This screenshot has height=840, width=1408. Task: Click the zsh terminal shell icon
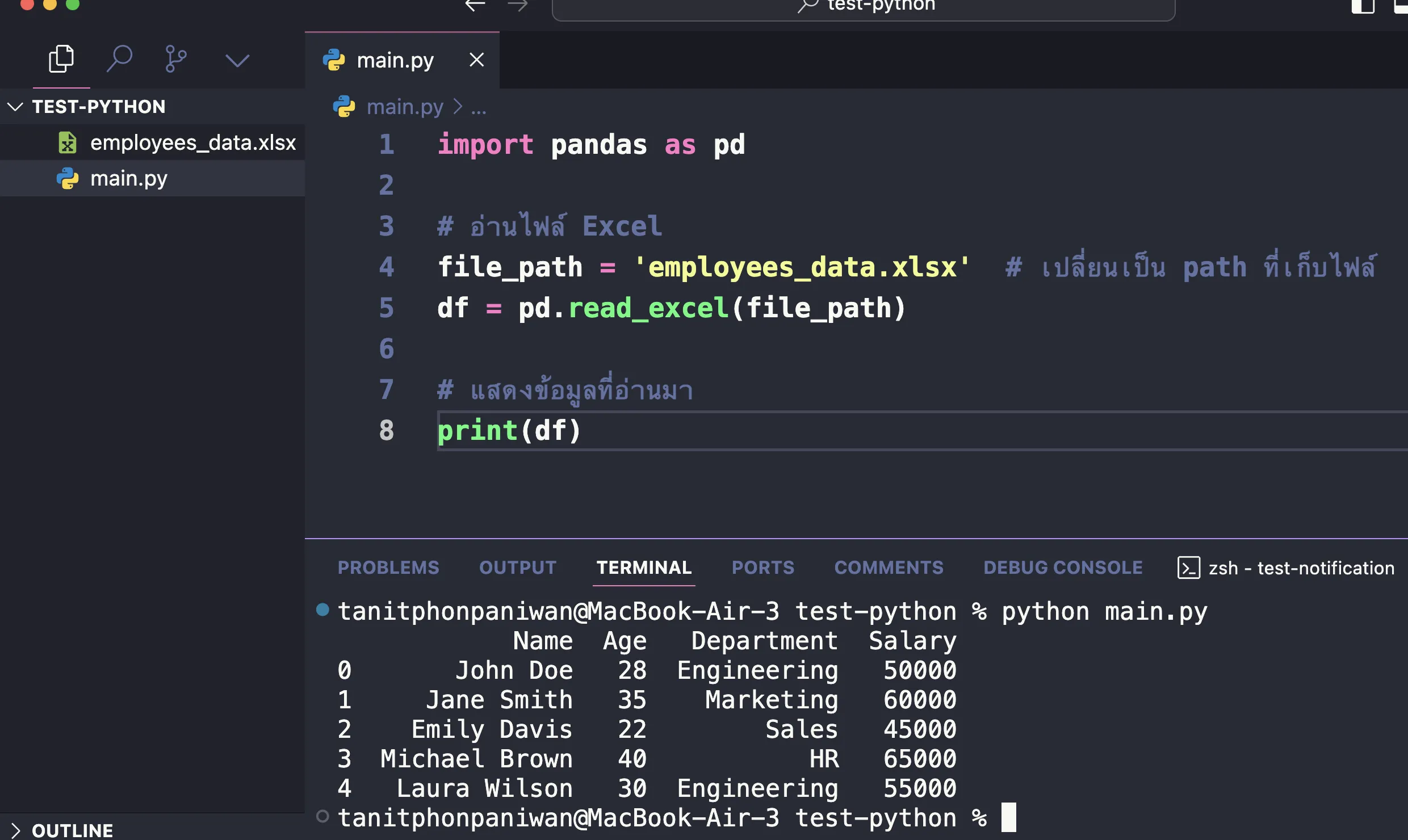[1189, 568]
